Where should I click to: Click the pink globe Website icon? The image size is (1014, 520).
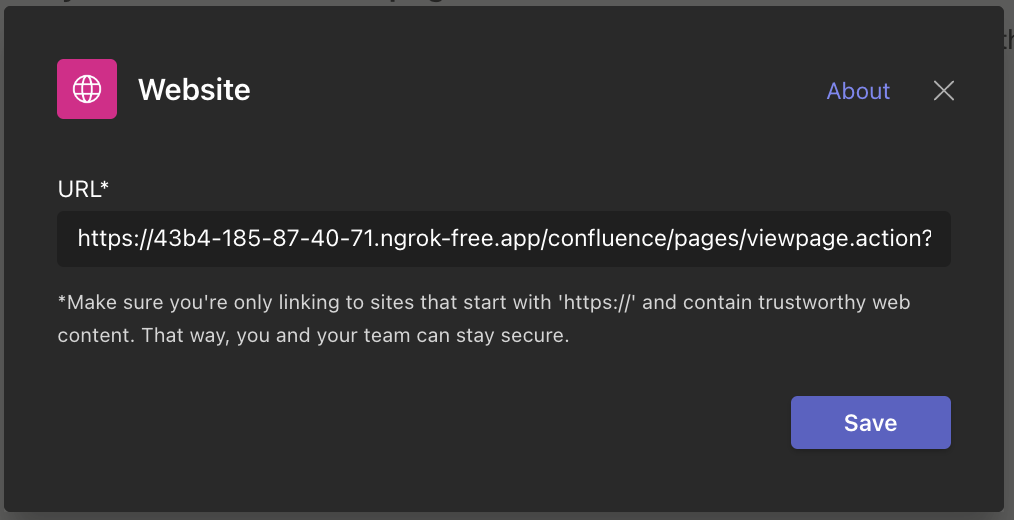tap(87, 89)
